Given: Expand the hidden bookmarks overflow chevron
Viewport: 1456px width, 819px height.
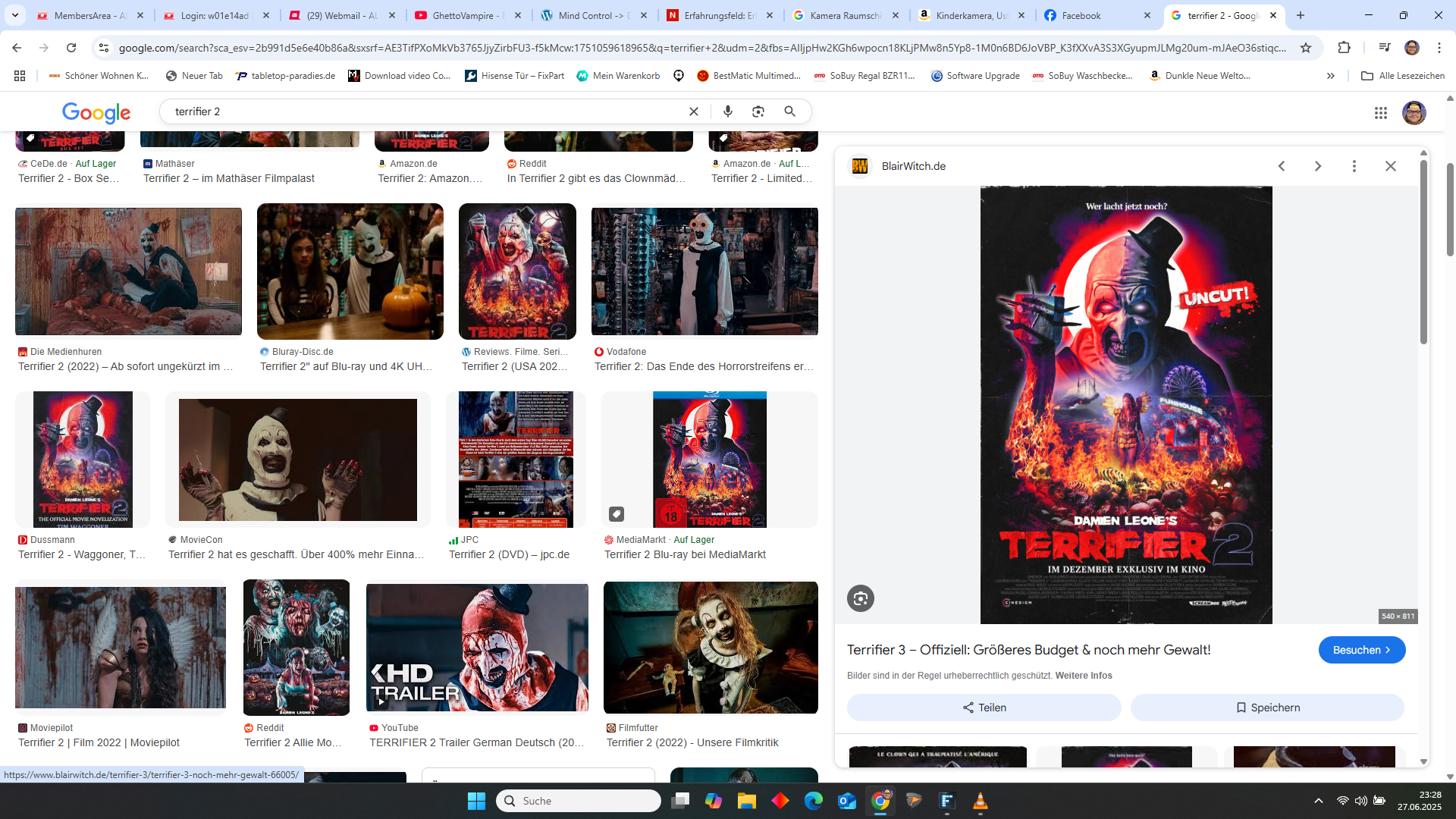Looking at the screenshot, I should (x=1331, y=76).
